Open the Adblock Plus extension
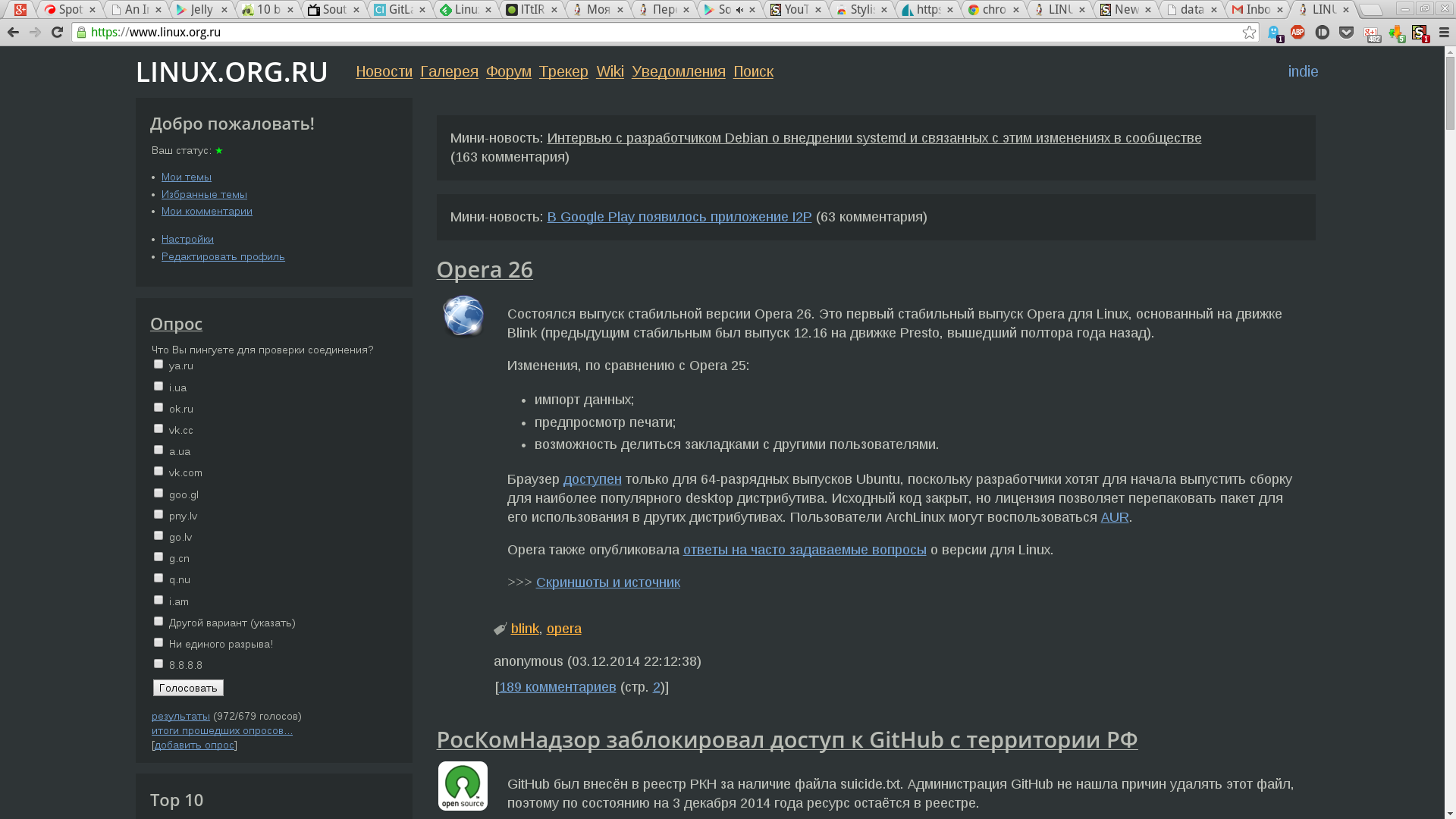1456x819 pixels. (1298, 33)
